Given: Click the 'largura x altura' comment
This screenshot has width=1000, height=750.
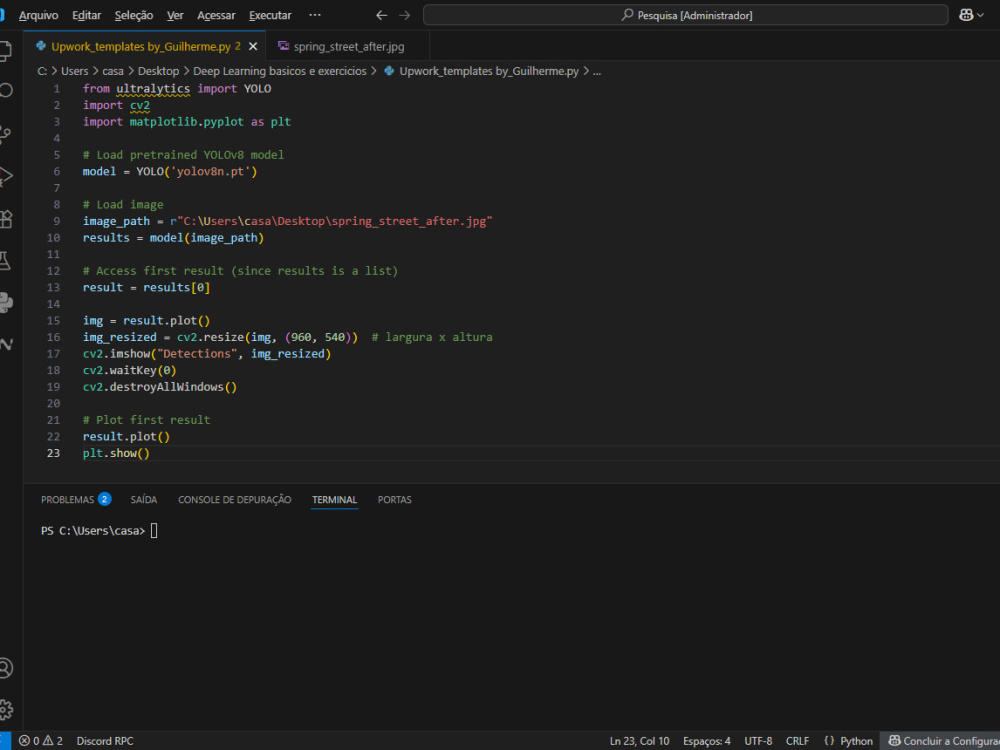Looking at the screenshot, I should [x=432, y=337].
